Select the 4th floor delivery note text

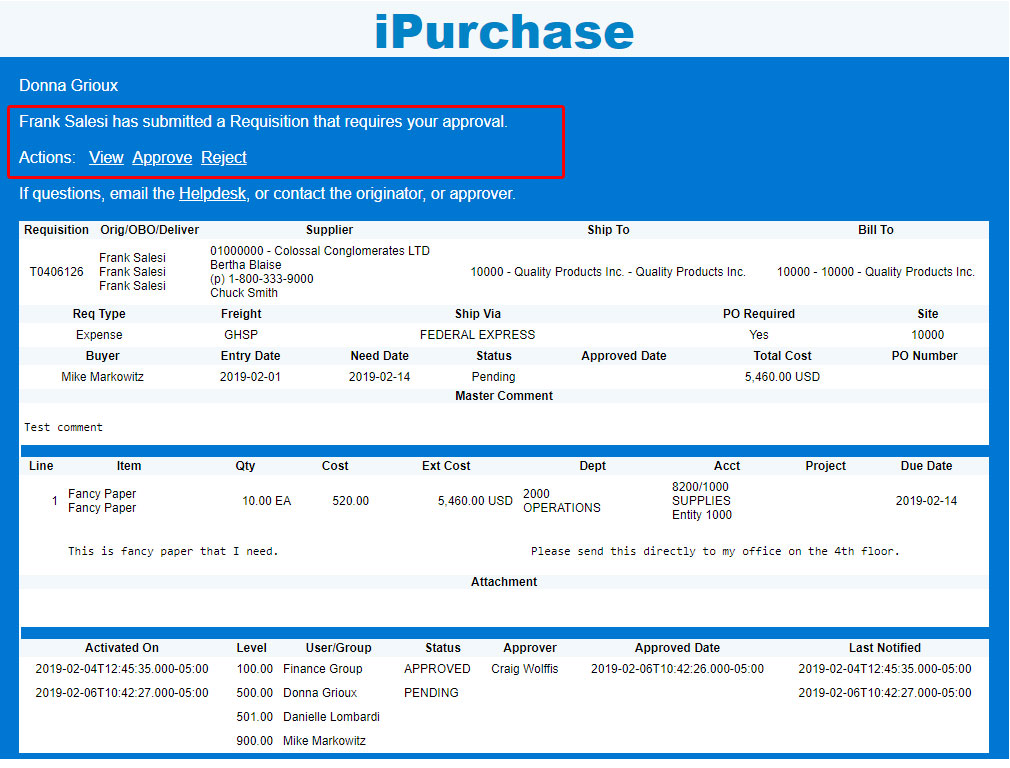715,551
